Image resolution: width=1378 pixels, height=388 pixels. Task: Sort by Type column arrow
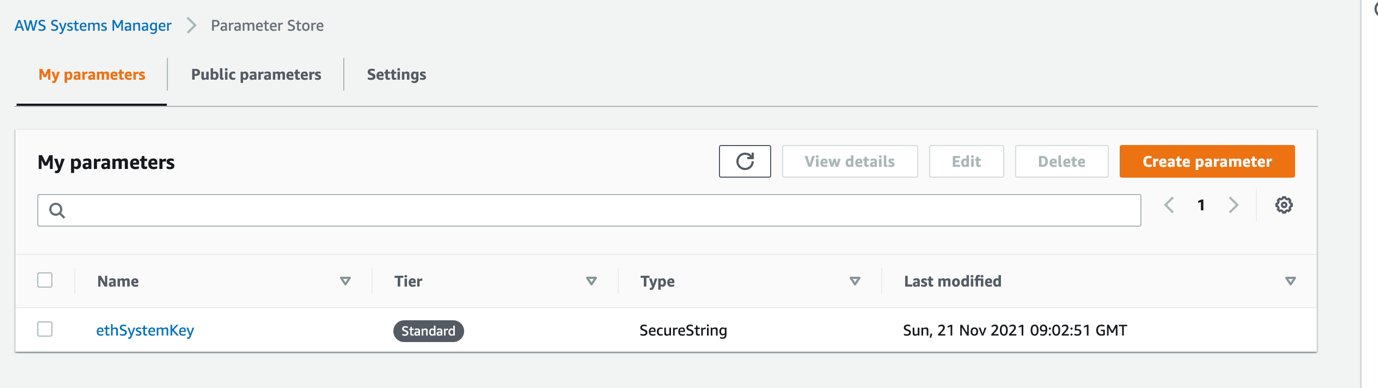pos(855,282)
